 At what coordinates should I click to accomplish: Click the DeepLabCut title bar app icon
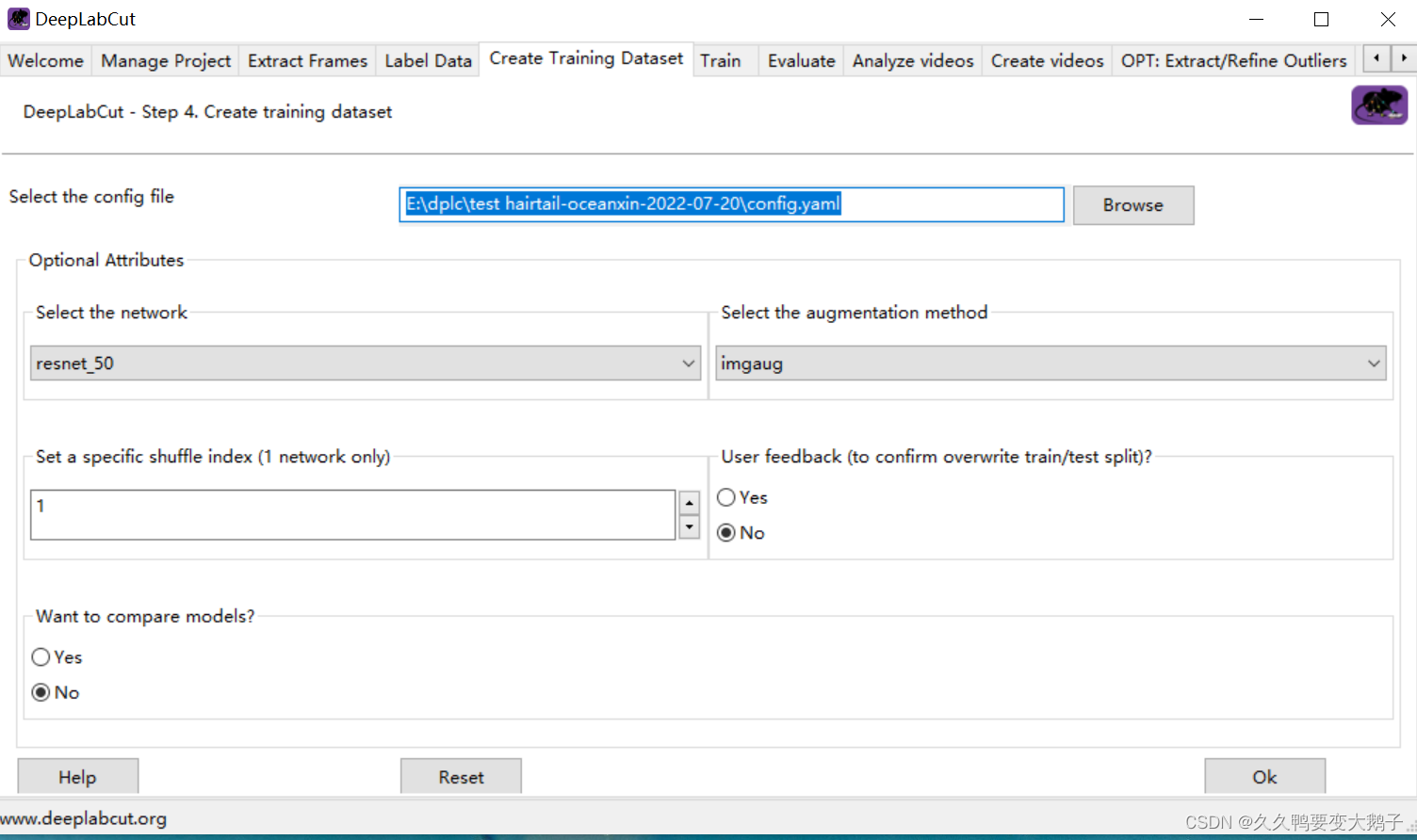tap(18, 19)
